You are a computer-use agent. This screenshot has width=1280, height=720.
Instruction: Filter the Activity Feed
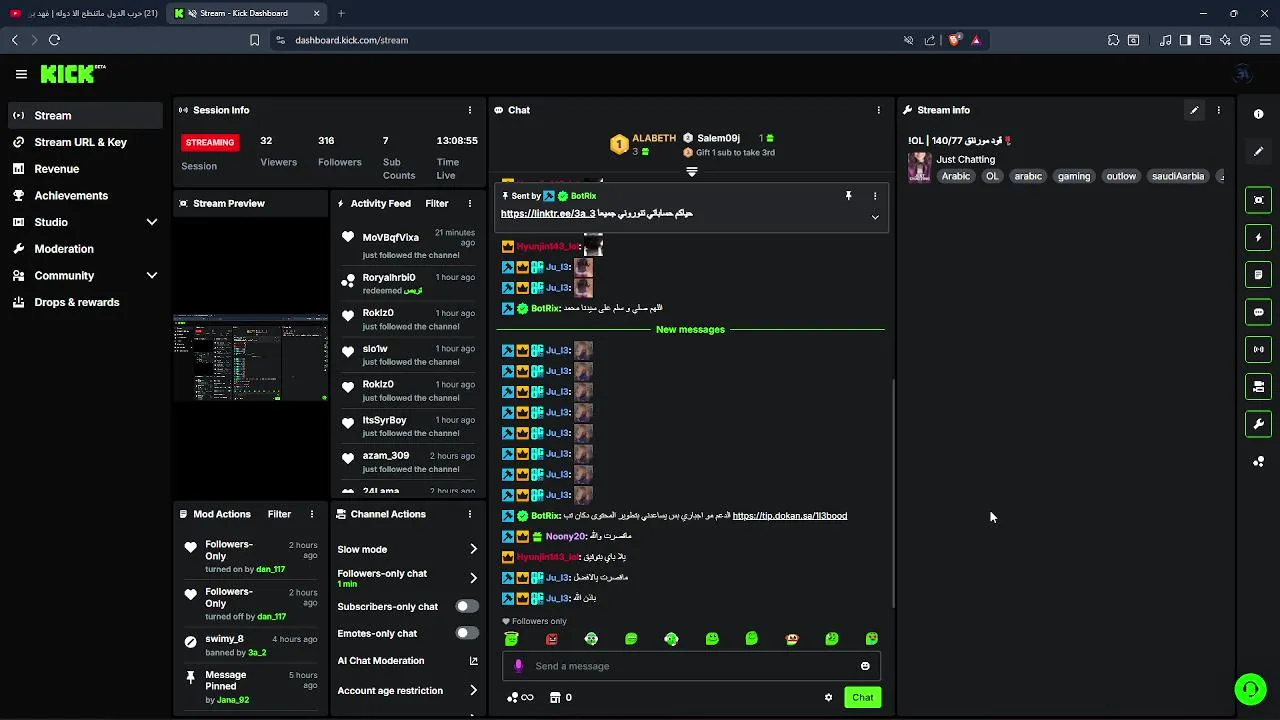click(437, 203)
